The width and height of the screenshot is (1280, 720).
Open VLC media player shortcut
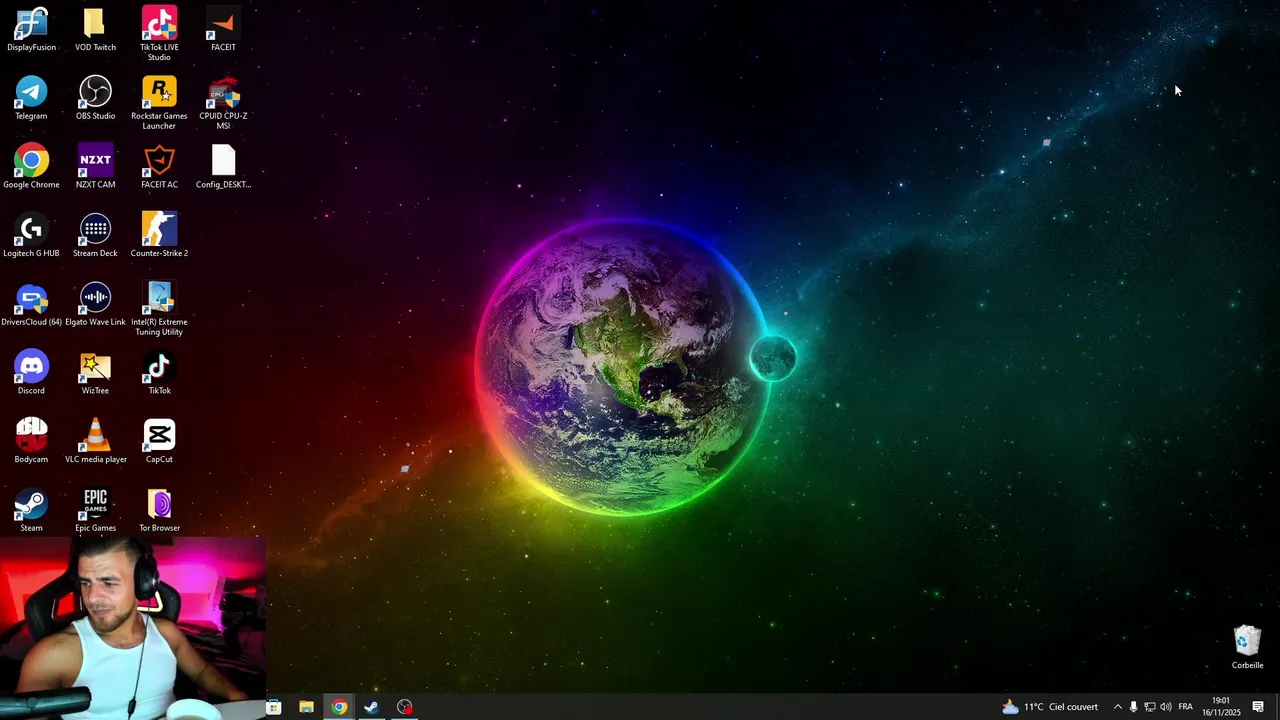[x=95, y=442]
